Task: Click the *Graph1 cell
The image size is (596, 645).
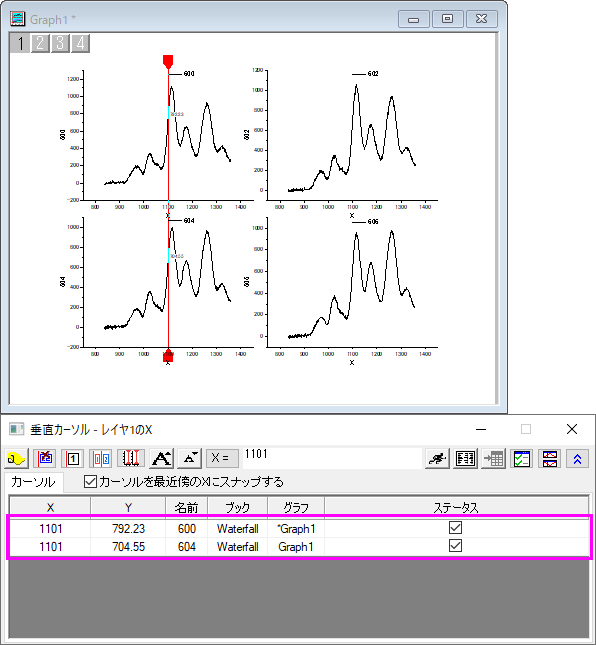Action: click(x=296, y=529)
